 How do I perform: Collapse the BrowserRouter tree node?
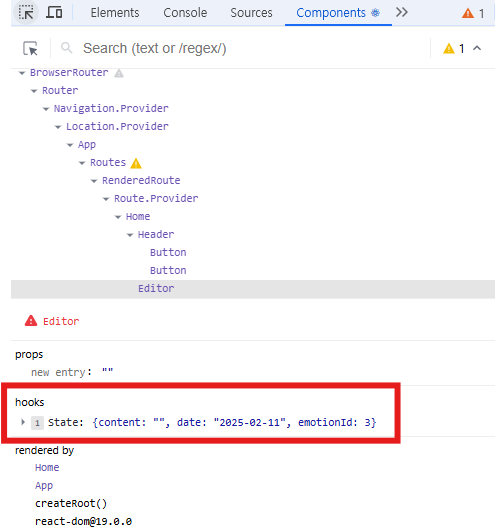(x=22, y=73)
